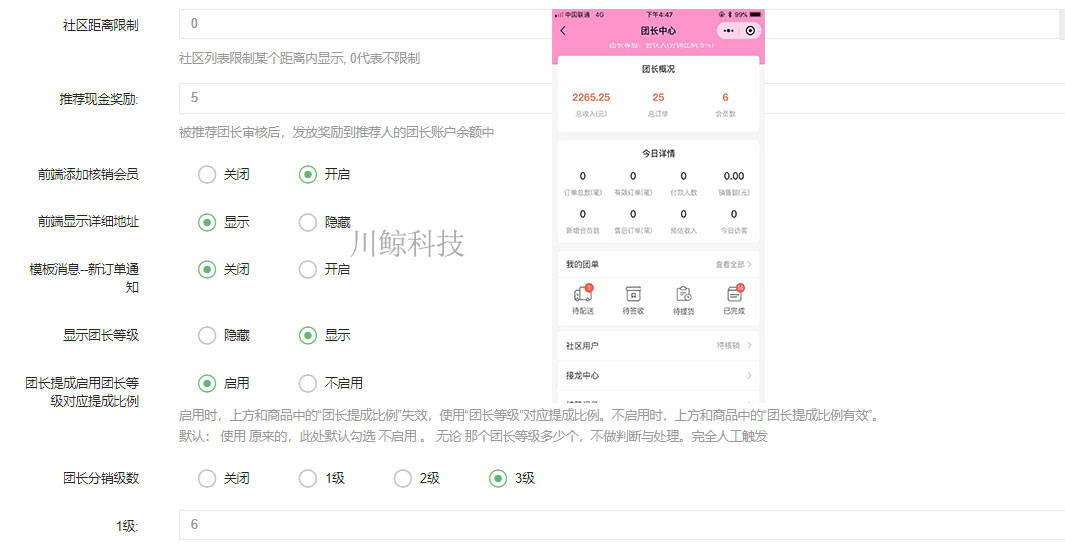Open the three-dot mini program menu
Viewport: 1065px width, 547px height.
pos(728,31)
